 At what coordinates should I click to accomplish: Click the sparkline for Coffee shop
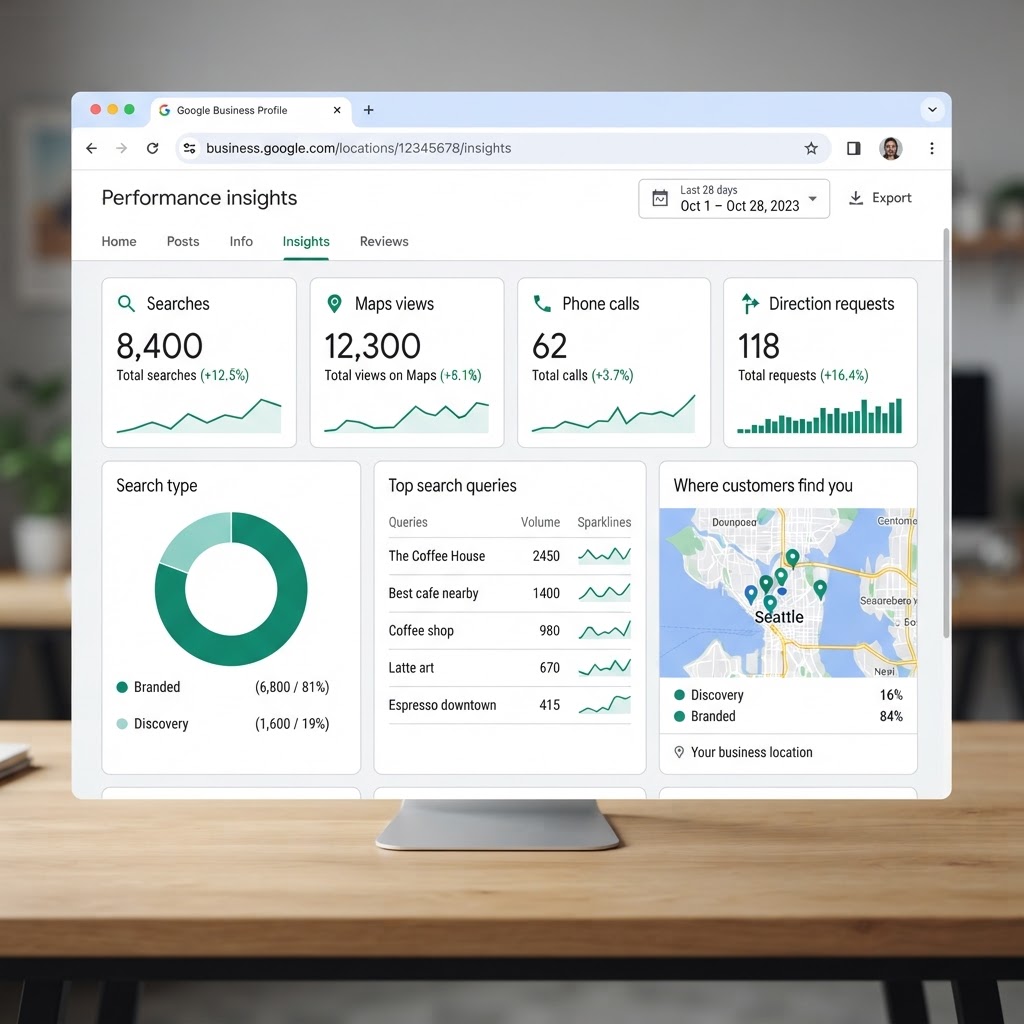[605, 630]
